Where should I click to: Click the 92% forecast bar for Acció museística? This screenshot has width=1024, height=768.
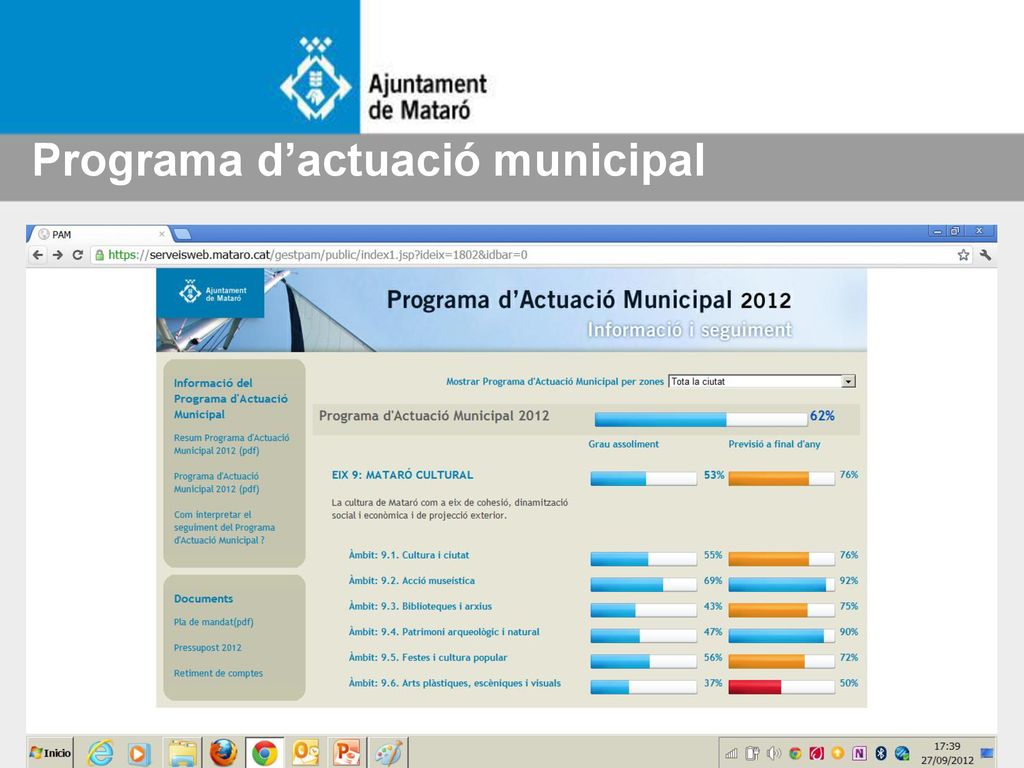(x=781, y=584)
